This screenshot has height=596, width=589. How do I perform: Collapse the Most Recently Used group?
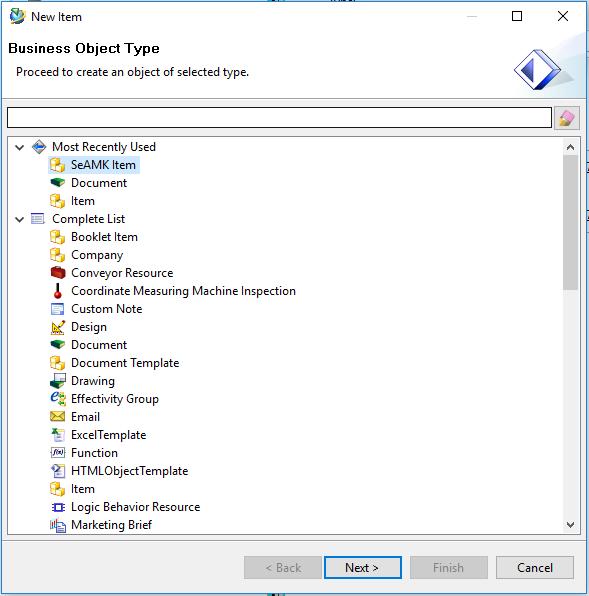19,147
